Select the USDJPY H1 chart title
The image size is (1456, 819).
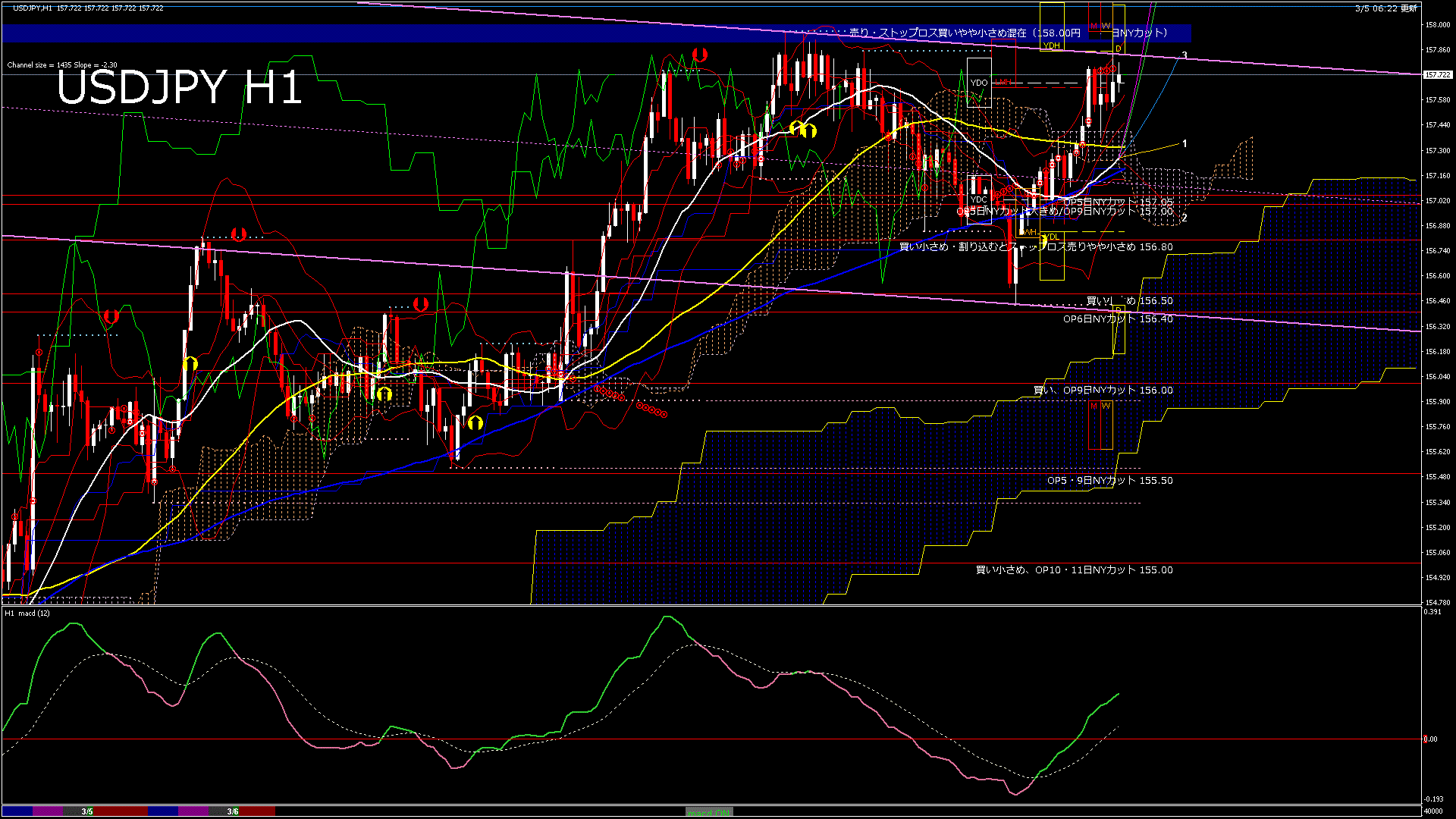179,87
